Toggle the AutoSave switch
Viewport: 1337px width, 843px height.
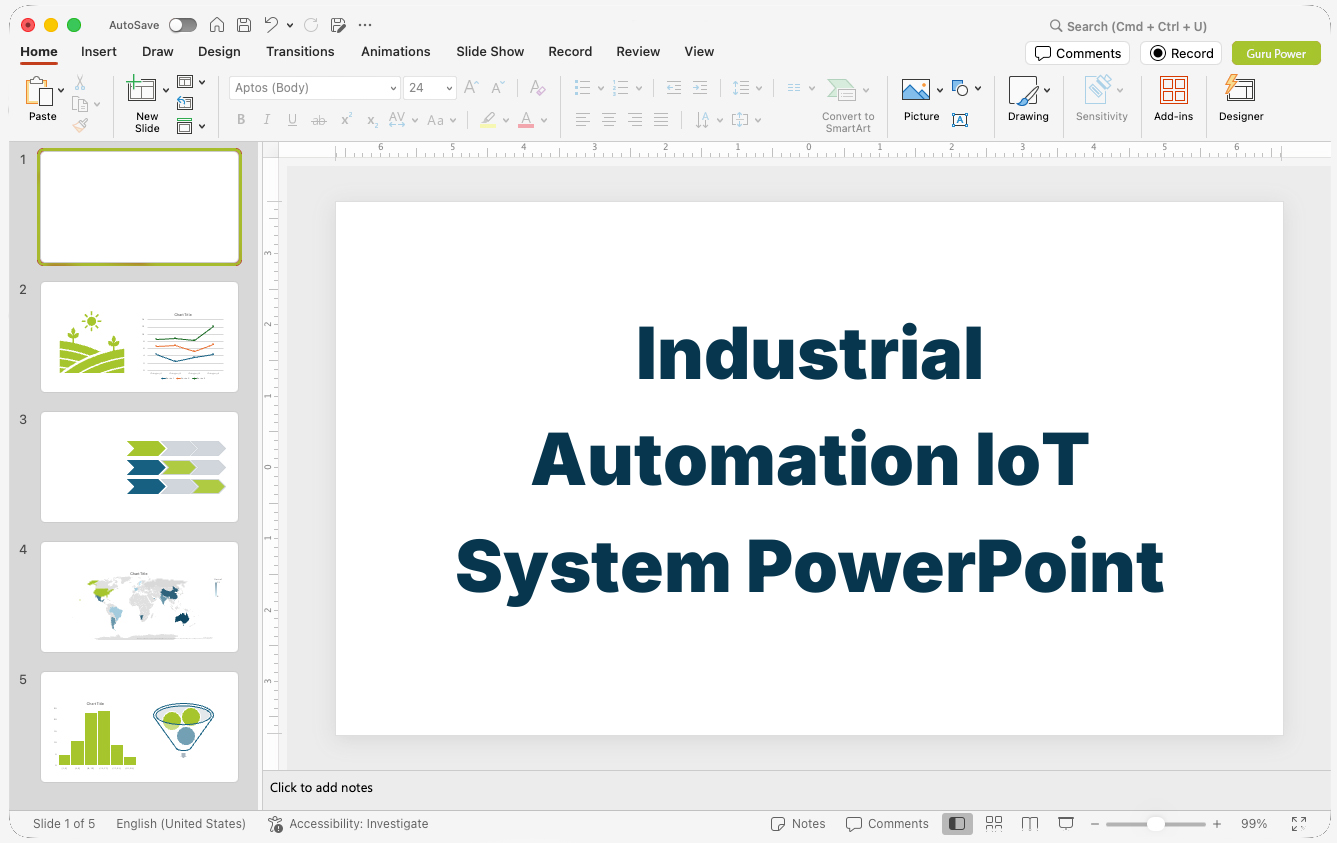(x=183, y=25)
